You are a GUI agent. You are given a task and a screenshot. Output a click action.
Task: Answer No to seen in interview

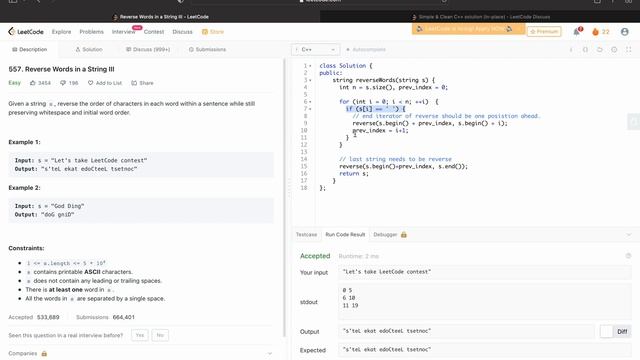click(160, 335)
